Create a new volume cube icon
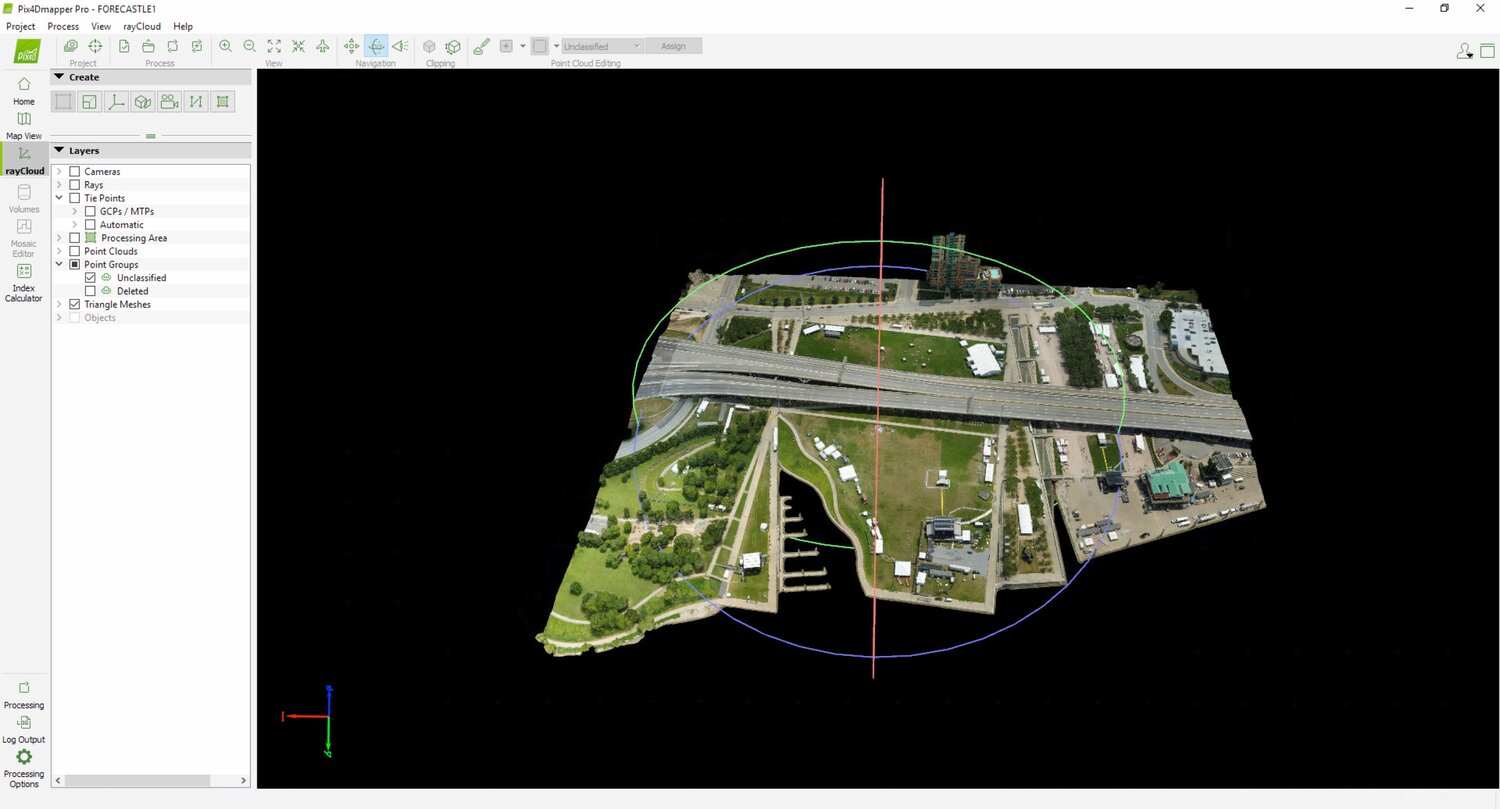Viewport: 1500px width, 809px height. [143, 101]
